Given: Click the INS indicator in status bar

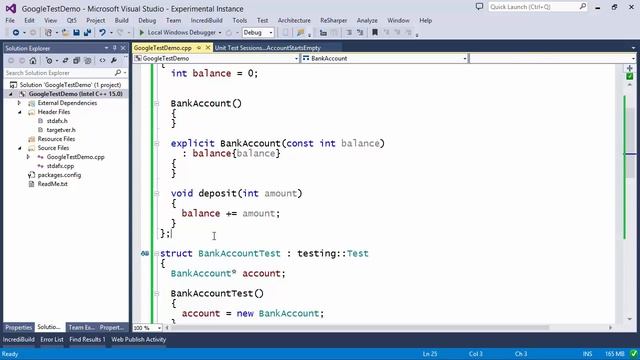Looking at the screenshot, I should click(587, 354).
